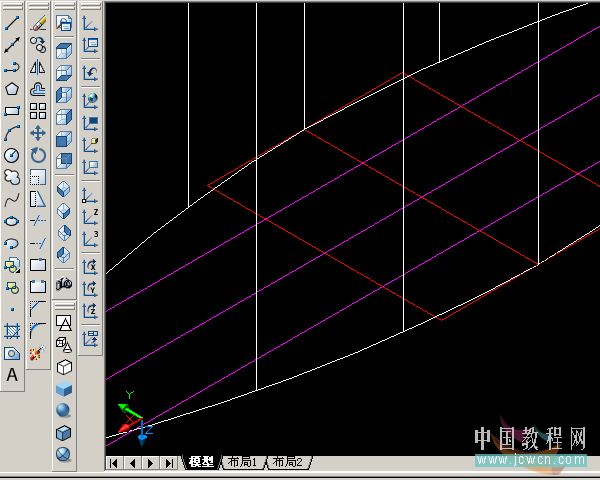Select the Break at Point tool
This screenshot has width=600, height=480.
(x=38, y=265)
